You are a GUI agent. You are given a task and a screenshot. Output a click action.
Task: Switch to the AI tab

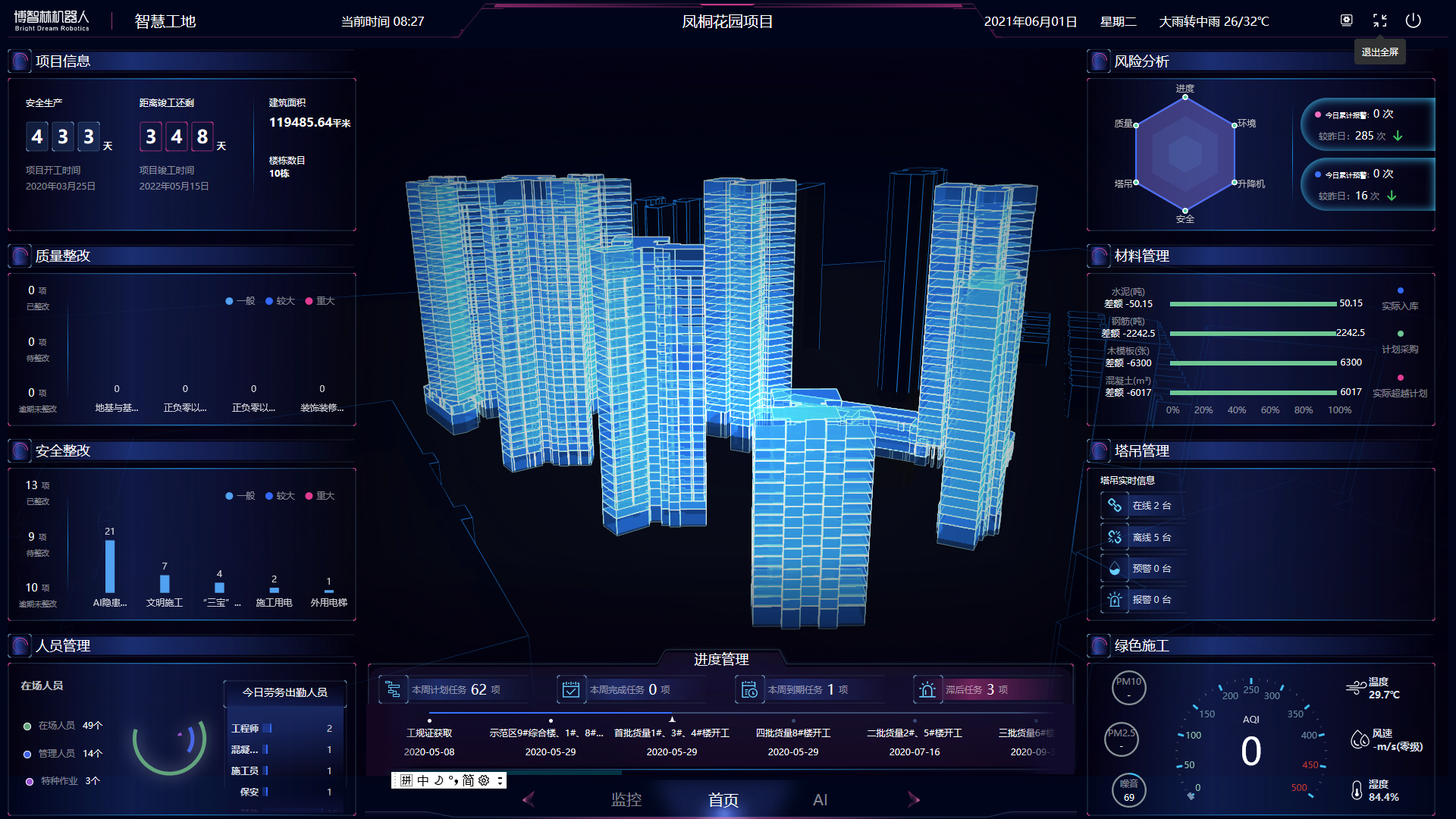(x=820, y=800)
